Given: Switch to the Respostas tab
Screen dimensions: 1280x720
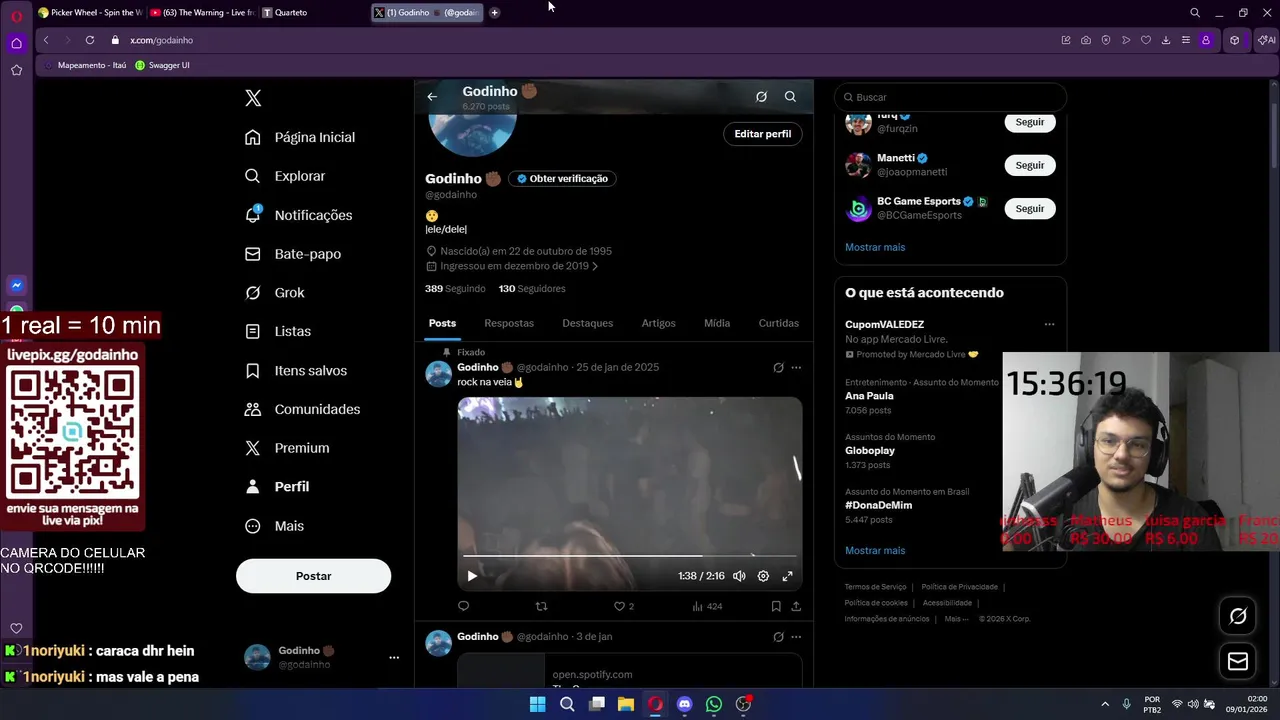Looking at the screenshot, I should click(509, 323).
